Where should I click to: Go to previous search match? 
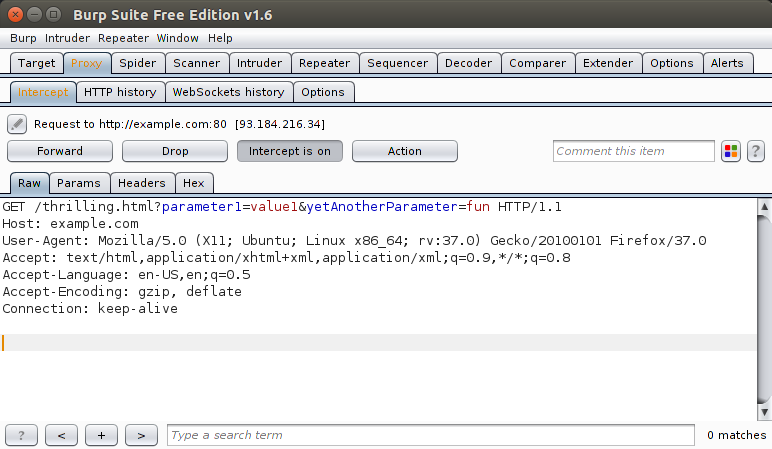point(61,435)
